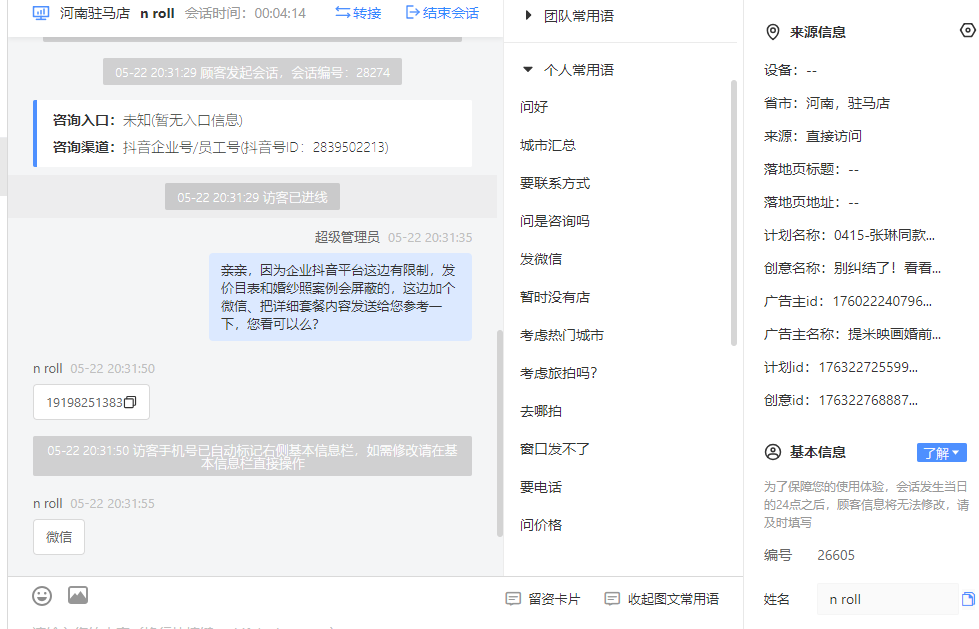
Task: Select the 去哪拍 quick phrase
Action: click(541, 411)
